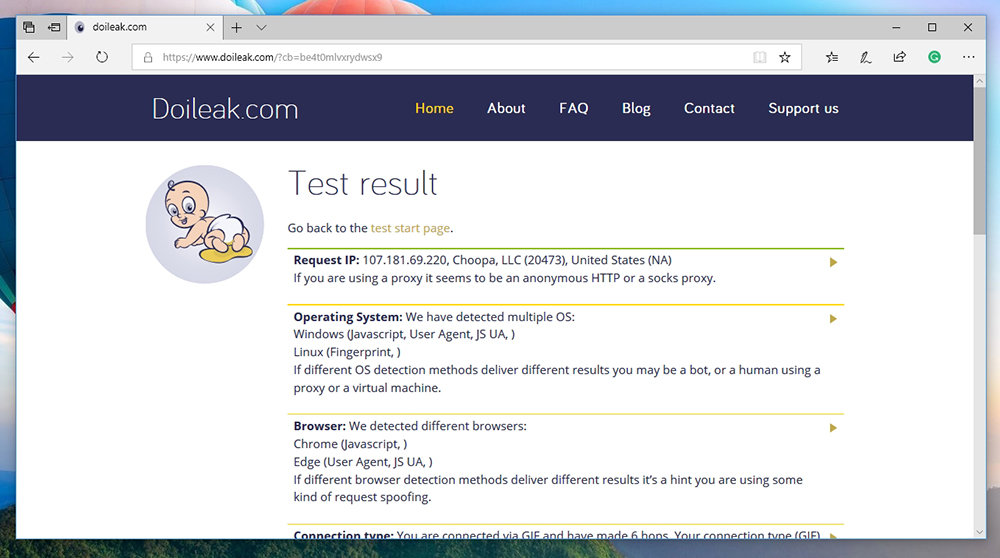The image size is (1000, 558).
Task: Open the Favorites hub icon
Action: point(832,57)
